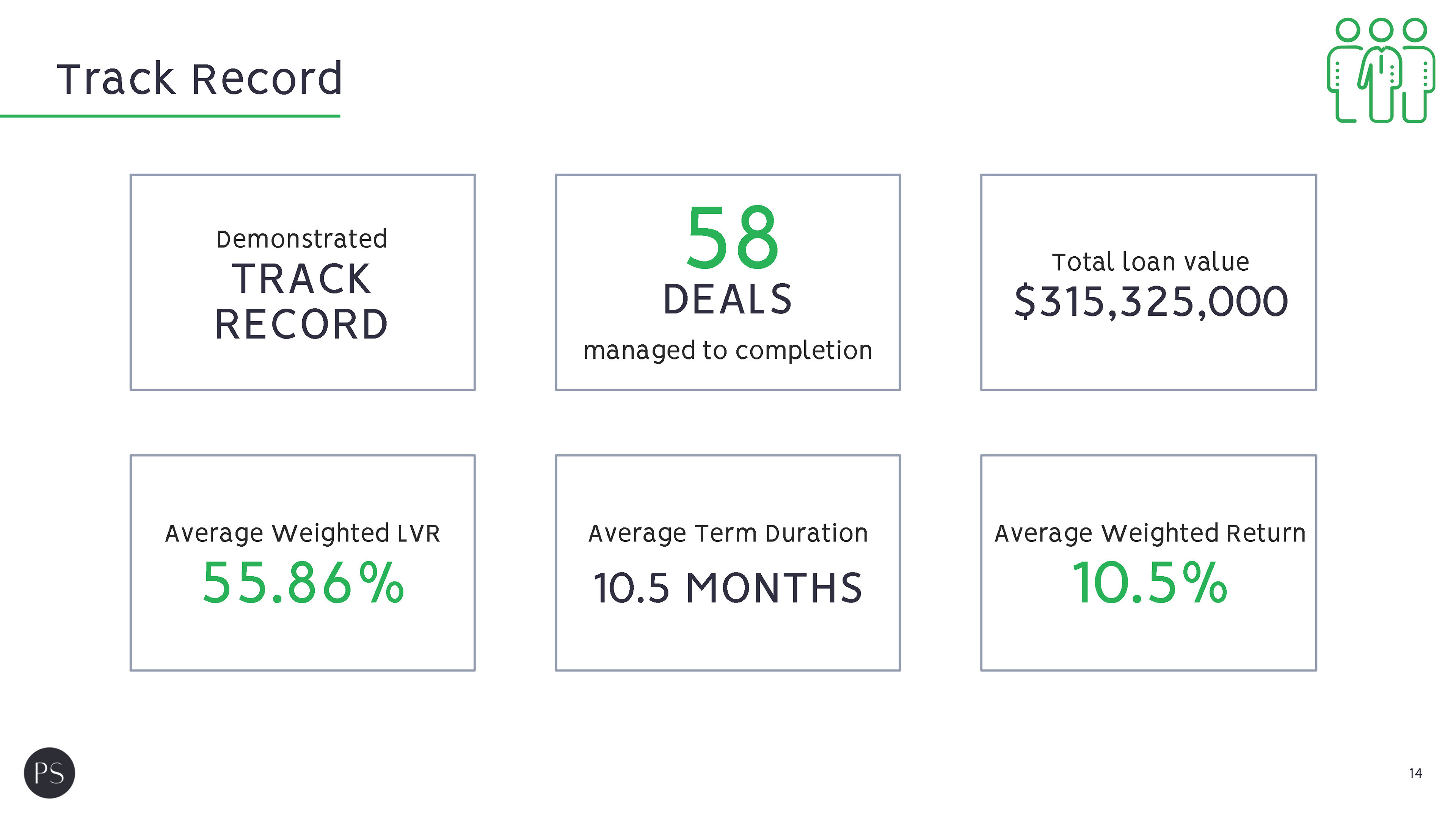Click the word Demonstrated in first box
This screenshot has height=819, width=1456.
coord(302,239)
